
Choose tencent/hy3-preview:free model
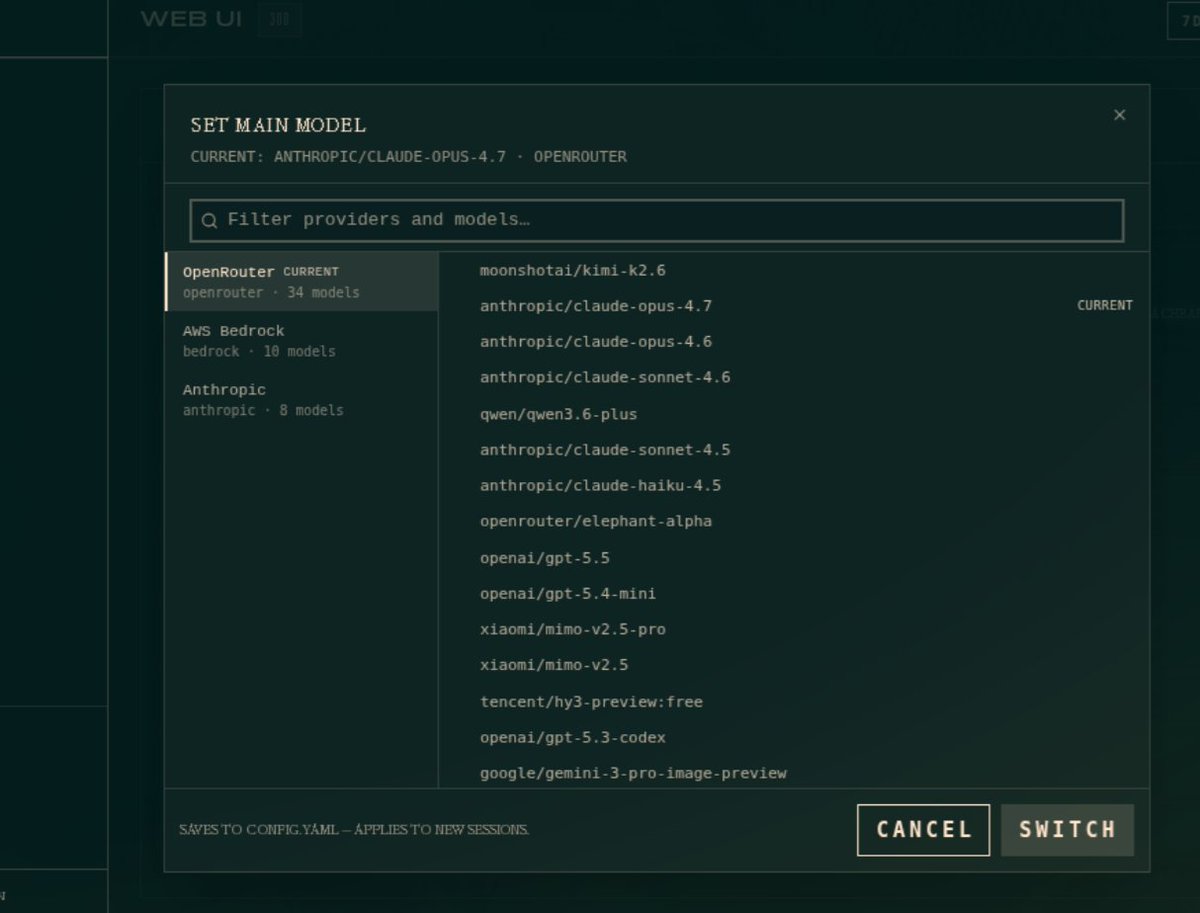[794, 702]
